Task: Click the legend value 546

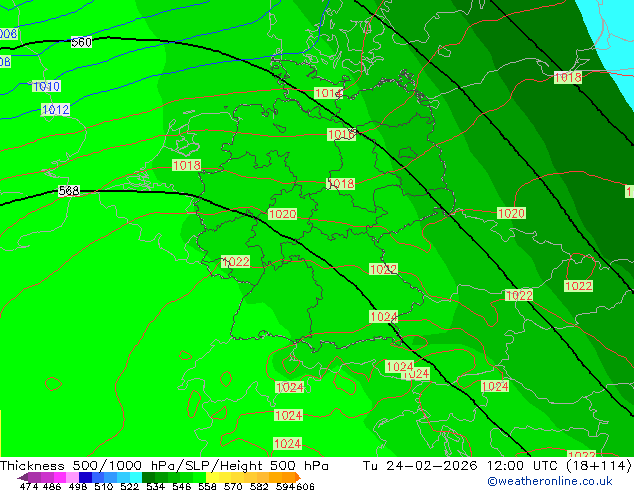Action: point(182,486)
